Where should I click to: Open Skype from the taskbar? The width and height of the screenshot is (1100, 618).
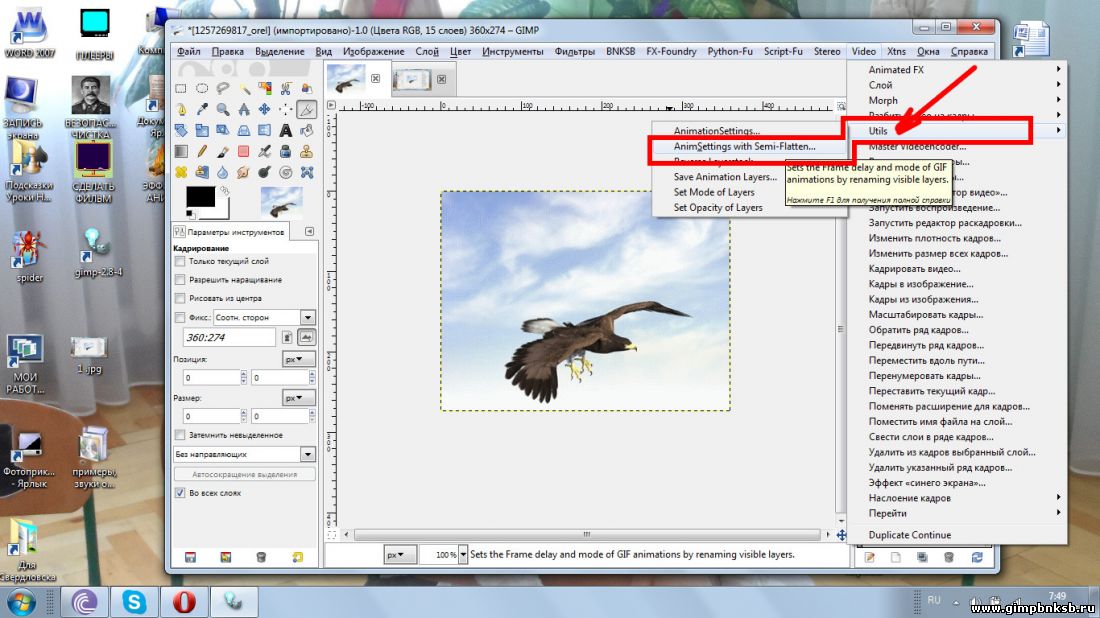click(135, 601)
